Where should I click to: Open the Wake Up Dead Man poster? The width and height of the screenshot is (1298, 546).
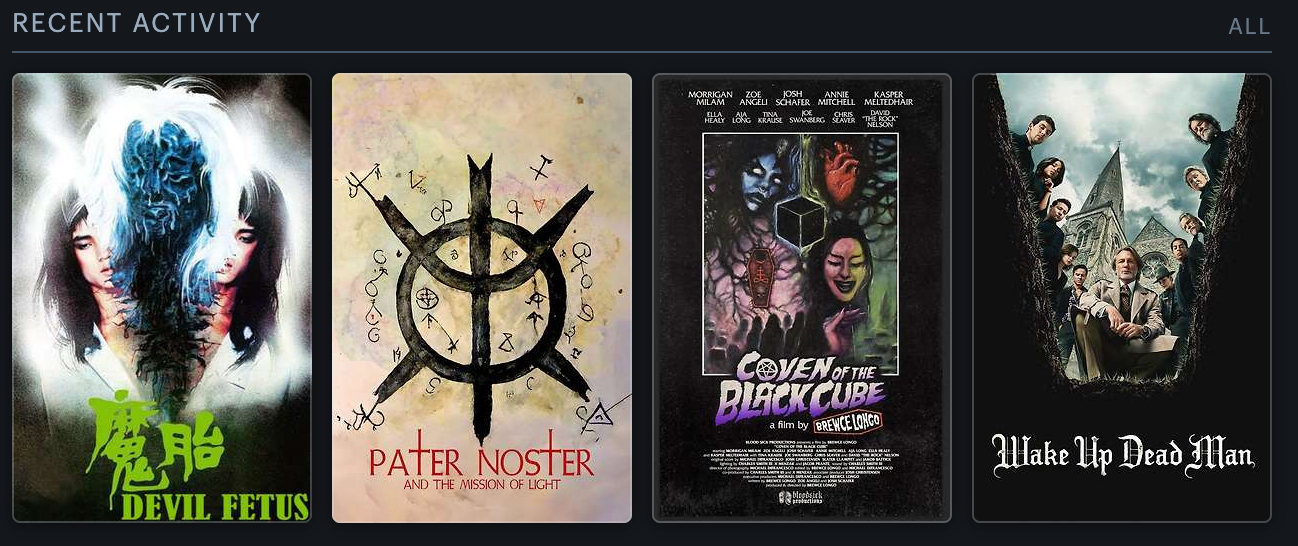point(1122,298)
